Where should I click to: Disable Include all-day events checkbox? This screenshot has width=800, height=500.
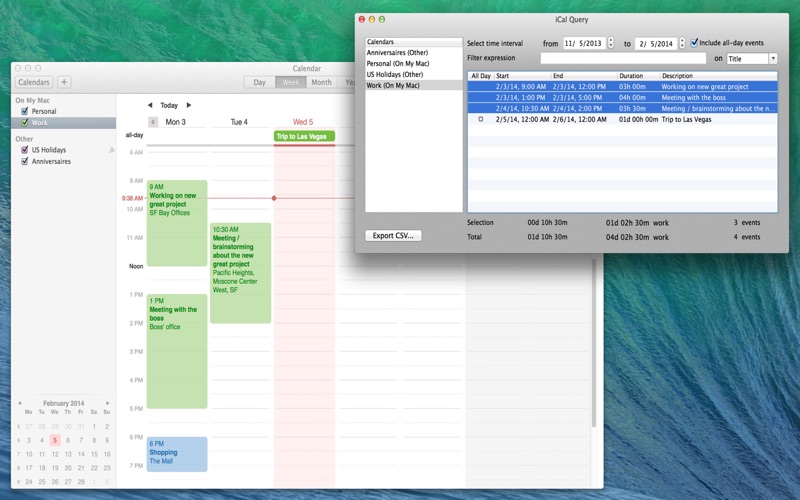point(694,43)
